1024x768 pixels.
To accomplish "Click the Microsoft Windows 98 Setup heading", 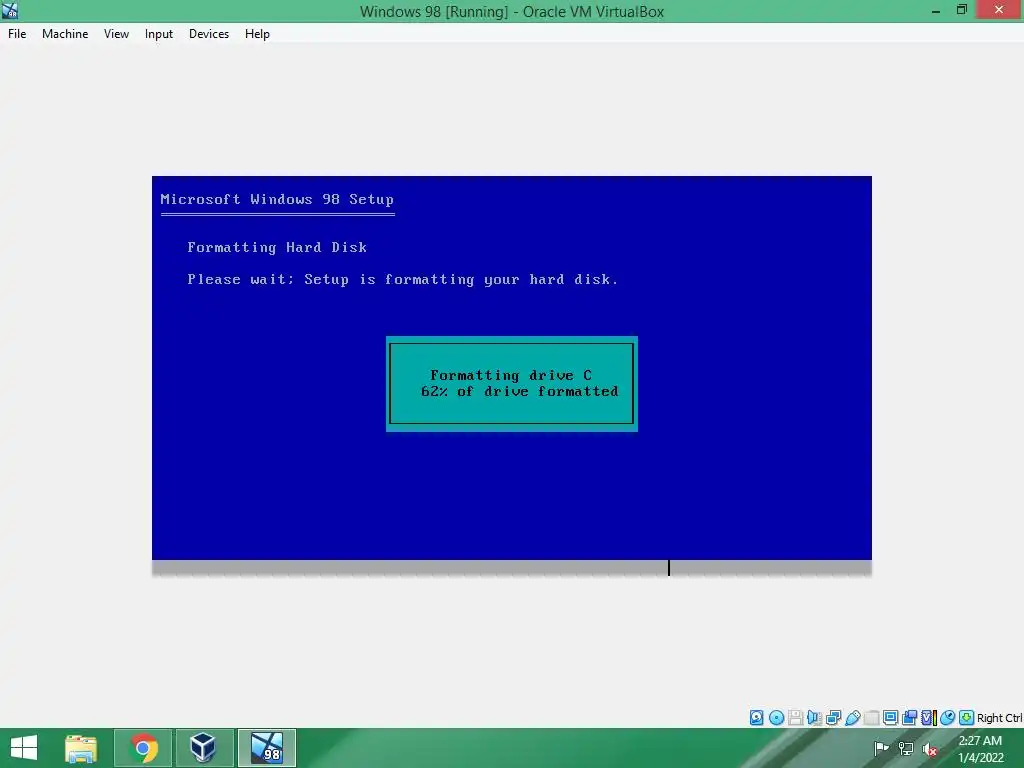I will 277,199.
